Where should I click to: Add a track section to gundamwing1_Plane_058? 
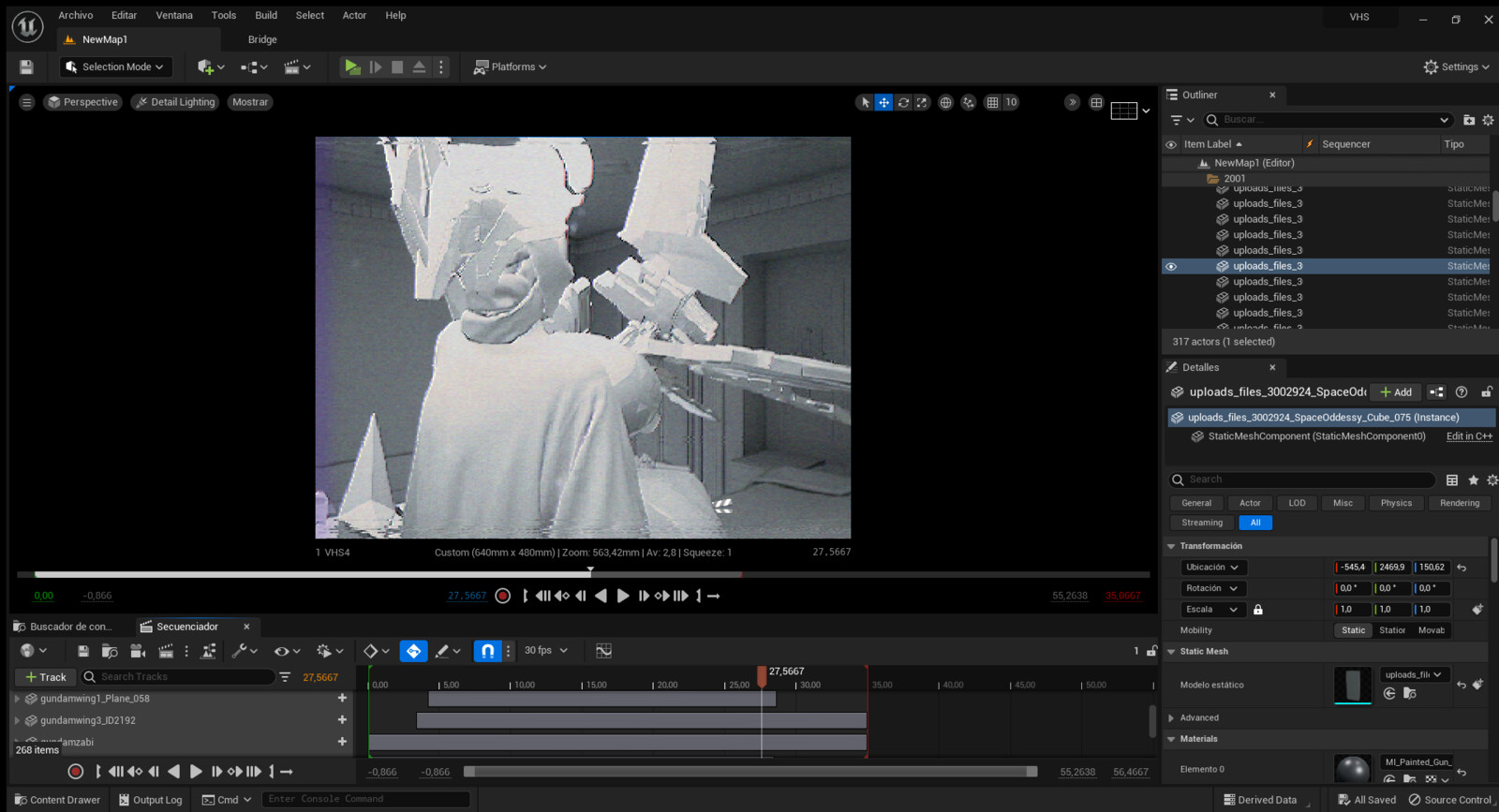coord(342,698)
